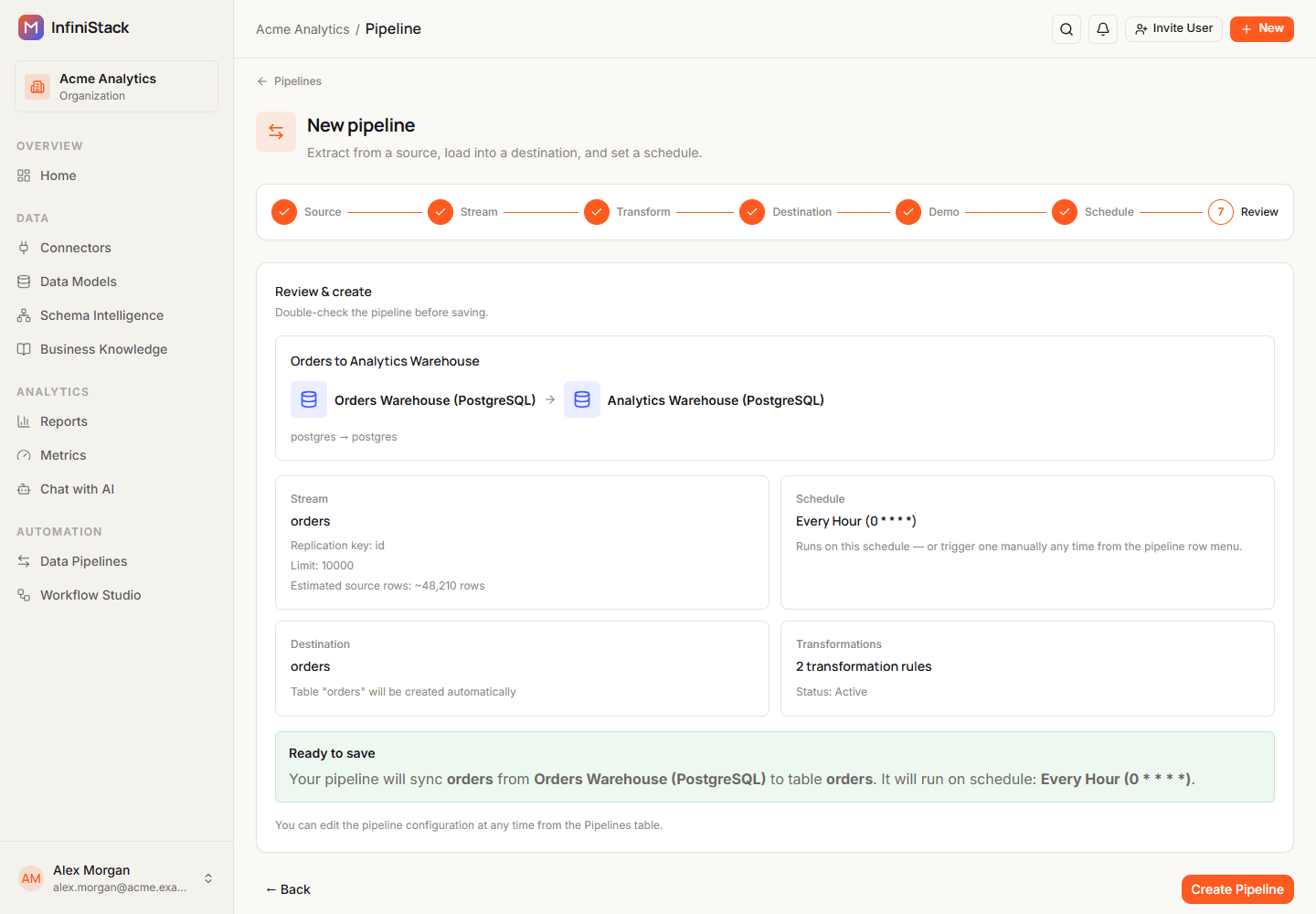1316x914 pixels.
Task: Click the Acme Analytics building icon
Action: click(x=37, y=87)
